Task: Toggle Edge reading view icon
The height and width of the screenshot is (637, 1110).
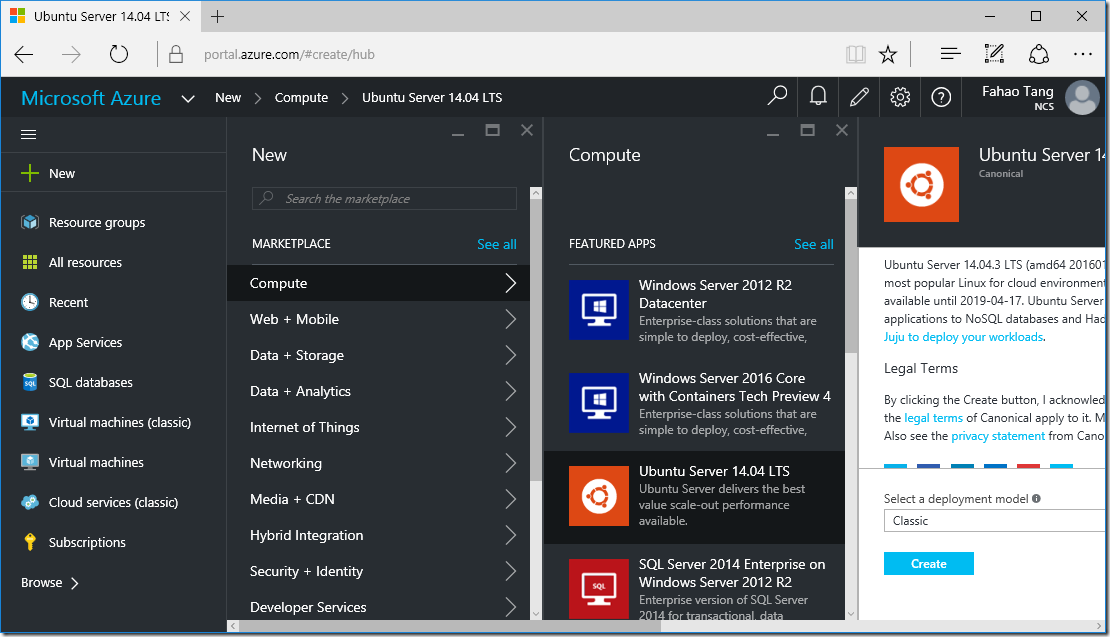Action: pyautogui.click(x=855, y=54)
